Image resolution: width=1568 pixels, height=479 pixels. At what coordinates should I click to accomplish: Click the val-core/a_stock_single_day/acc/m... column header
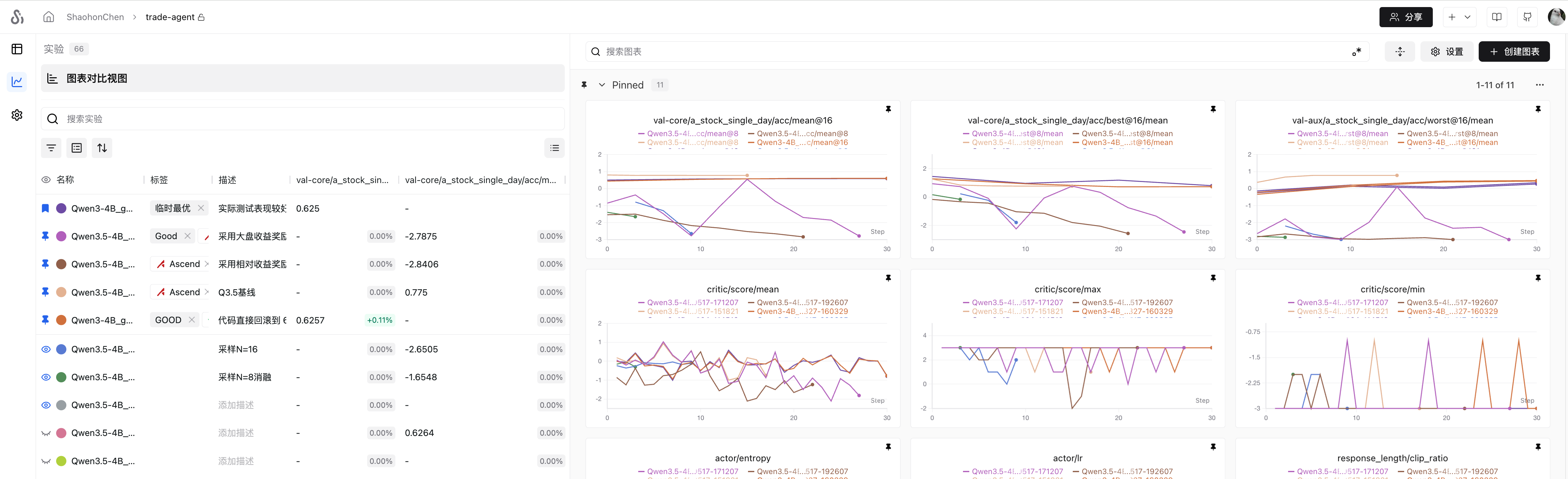pos(480,180)
